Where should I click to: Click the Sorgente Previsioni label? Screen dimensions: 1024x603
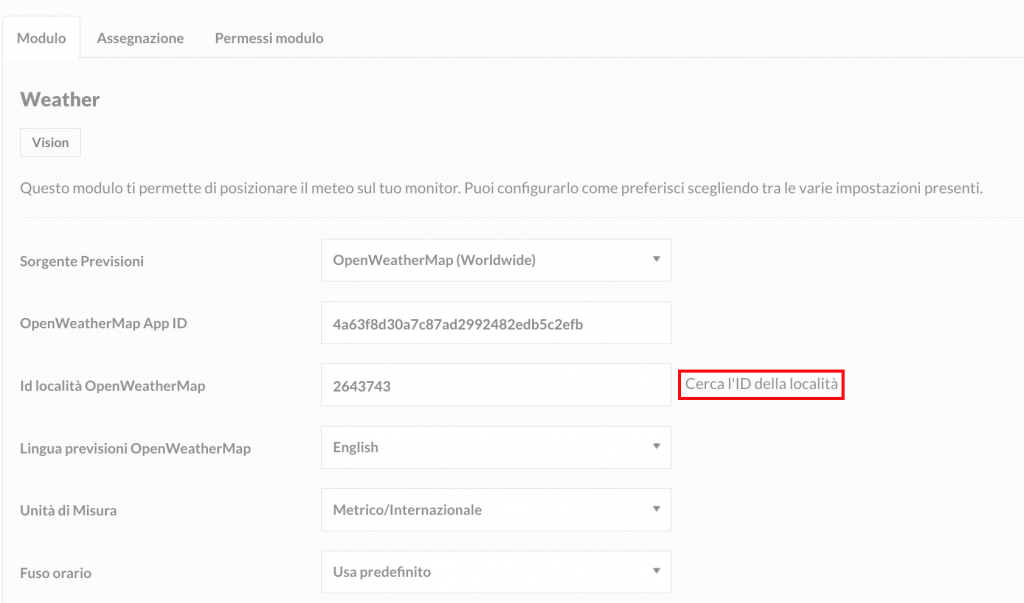tap(82, 261)
